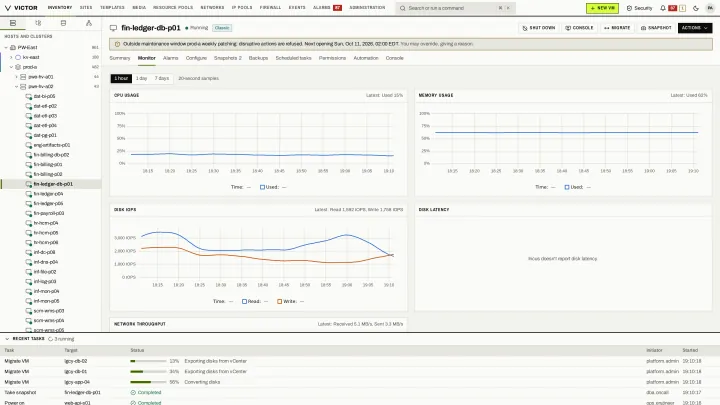This screenshot has width=720, height=405.
Task: Open the Resource Pools menu
Action: coord(173,8)
